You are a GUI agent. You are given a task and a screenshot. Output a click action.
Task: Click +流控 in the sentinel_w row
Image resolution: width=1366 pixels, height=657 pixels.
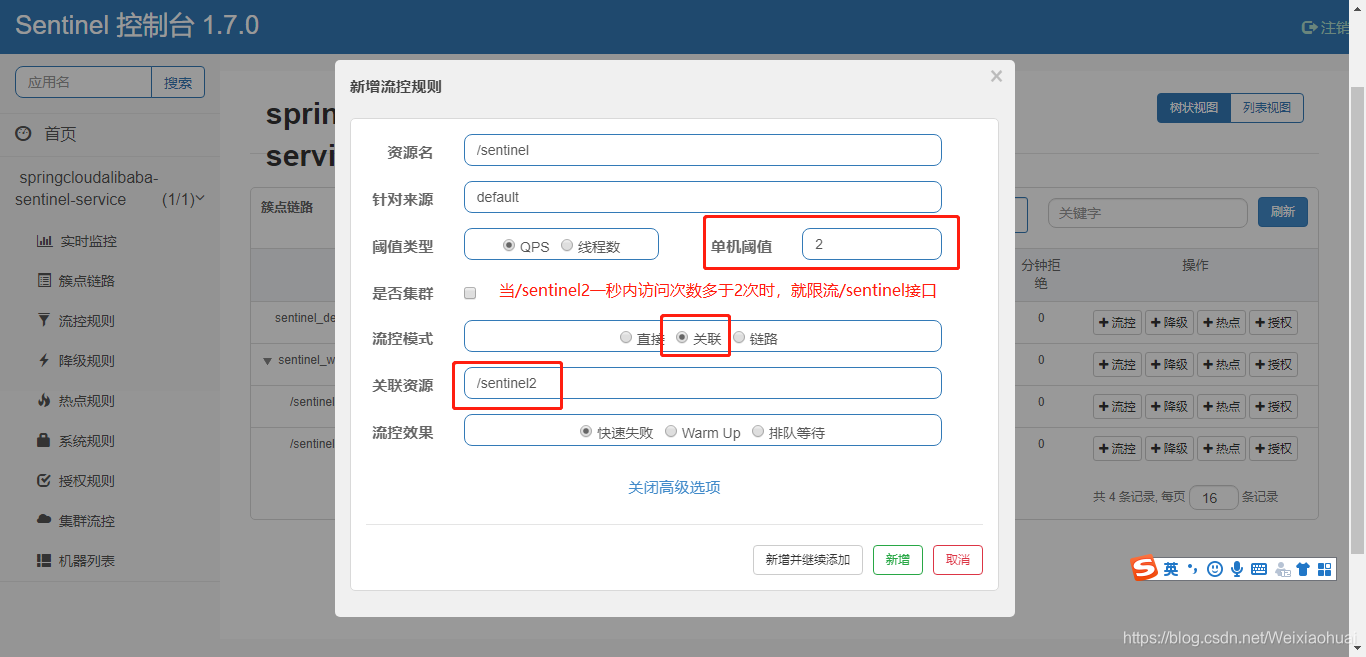pyautogui.click(x=1118, y=364)
